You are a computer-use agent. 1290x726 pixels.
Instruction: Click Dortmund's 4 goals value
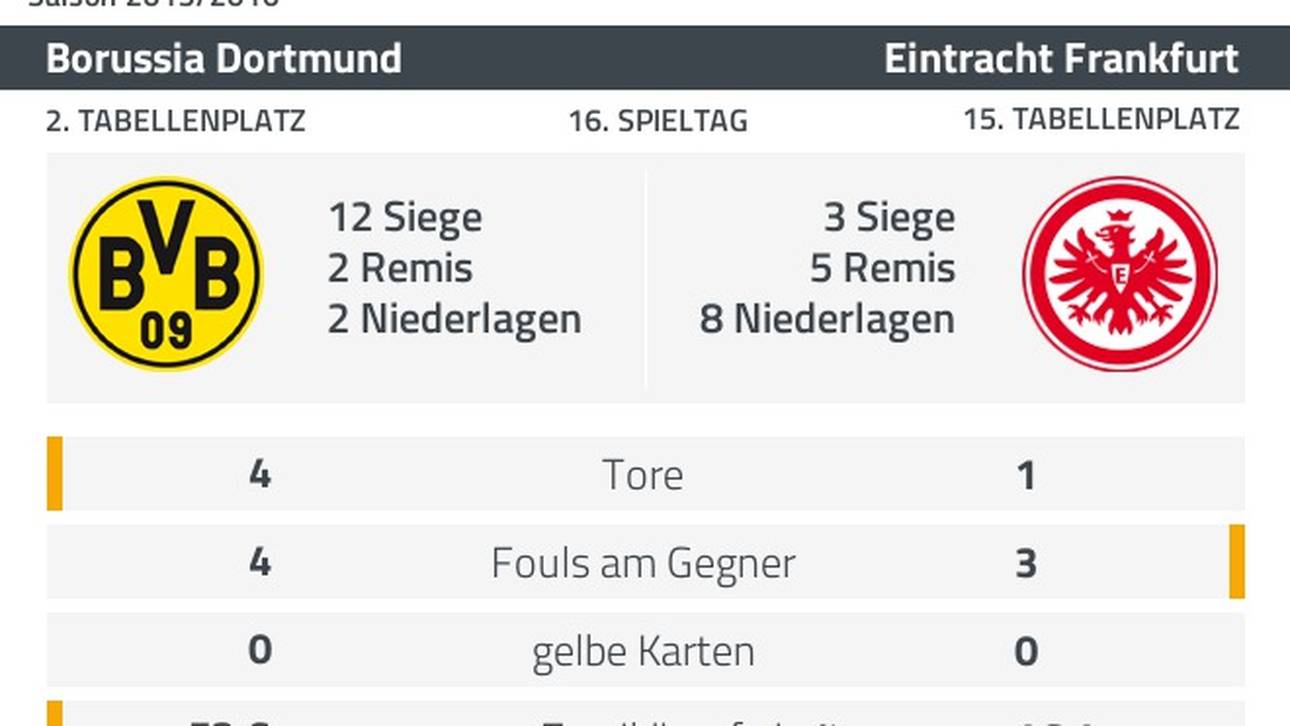pos(260,475)
